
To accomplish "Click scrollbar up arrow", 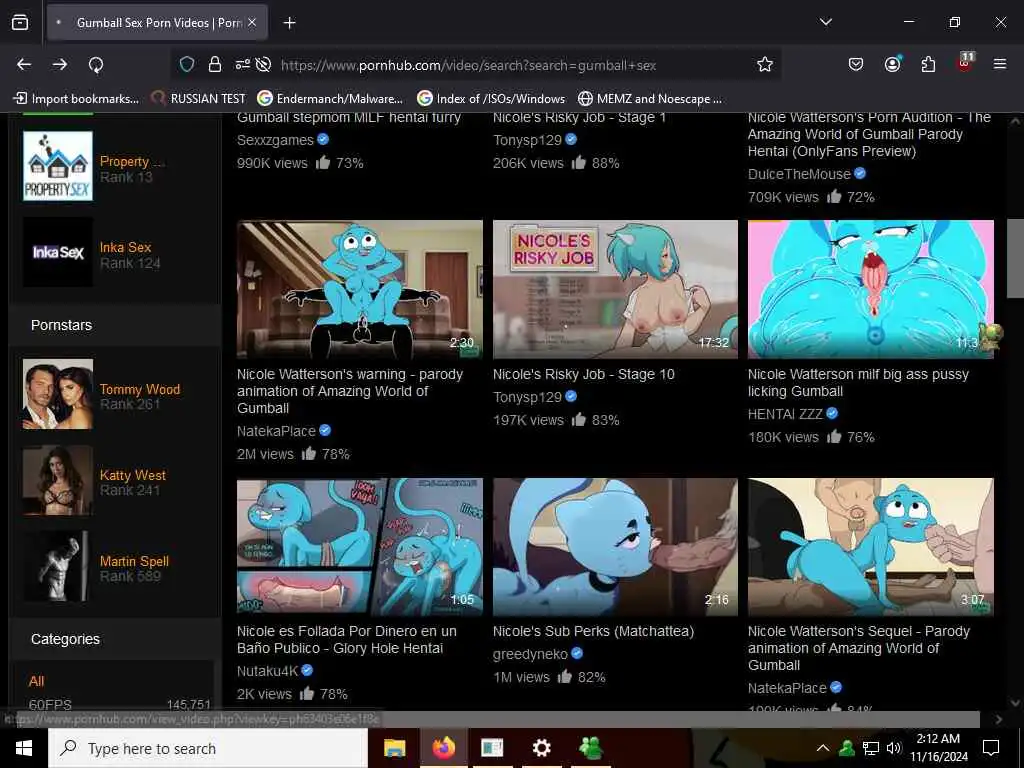I will coord(1015,121).
